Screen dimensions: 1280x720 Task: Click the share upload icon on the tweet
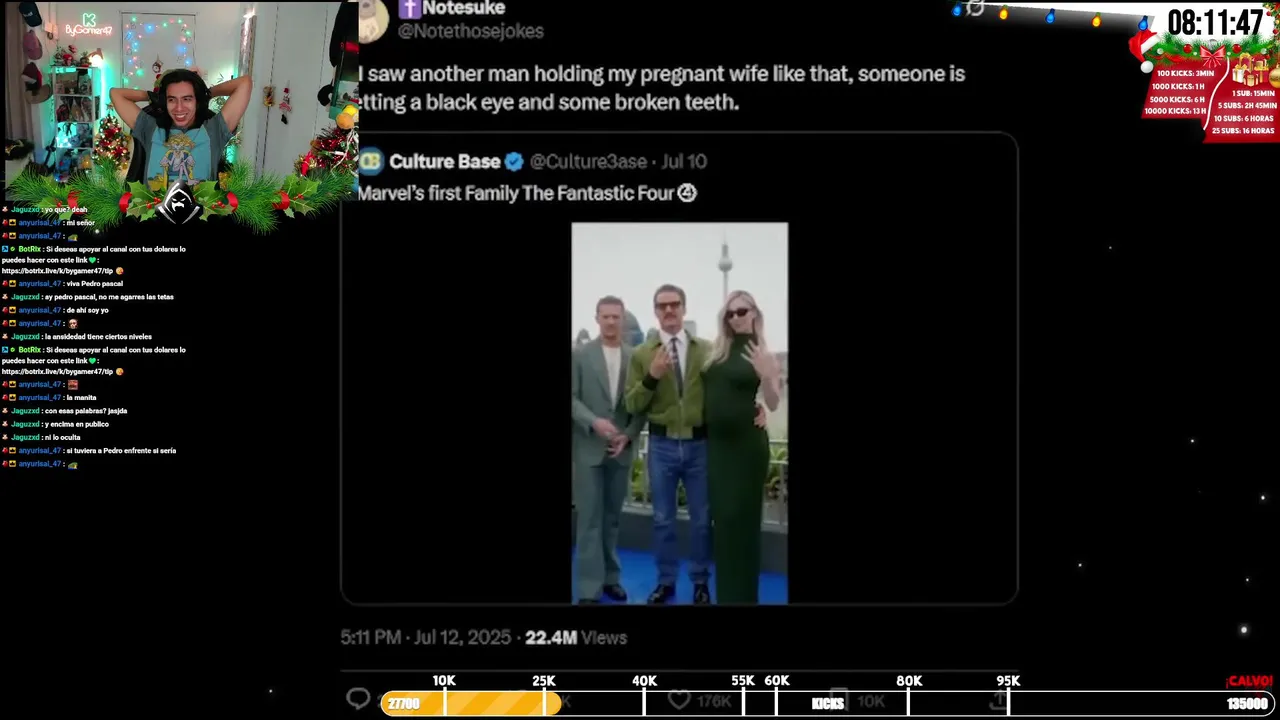(x=997, y=700)
